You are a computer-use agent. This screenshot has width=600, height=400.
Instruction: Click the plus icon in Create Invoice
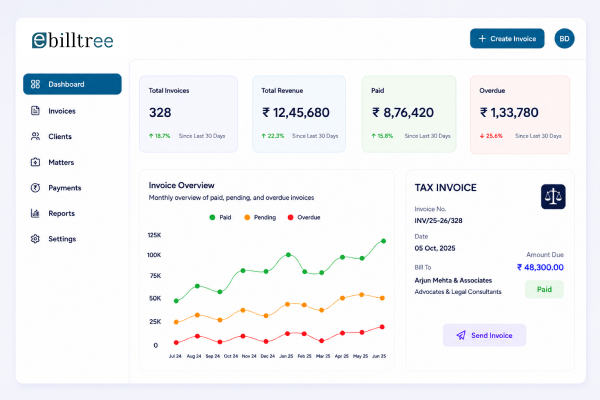pyautogui.click(x=482, y=39)
